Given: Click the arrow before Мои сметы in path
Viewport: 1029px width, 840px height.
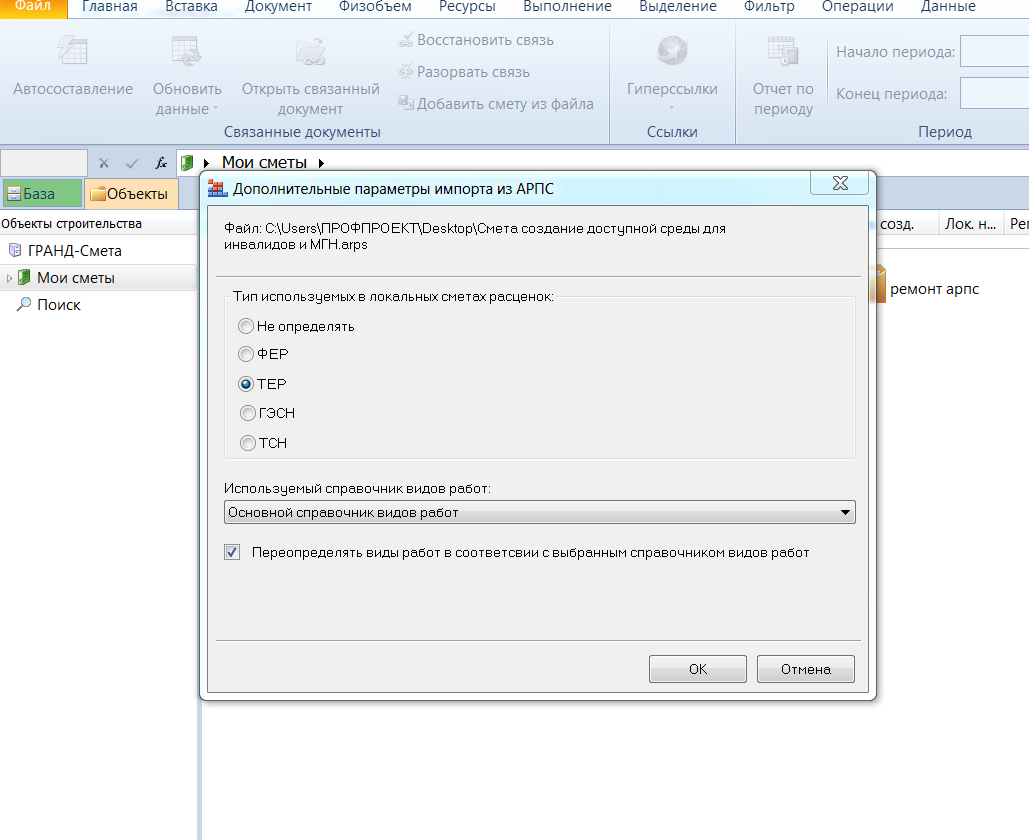Looking at the screenshot, I should pyautogui.click(x=206, y=163).
